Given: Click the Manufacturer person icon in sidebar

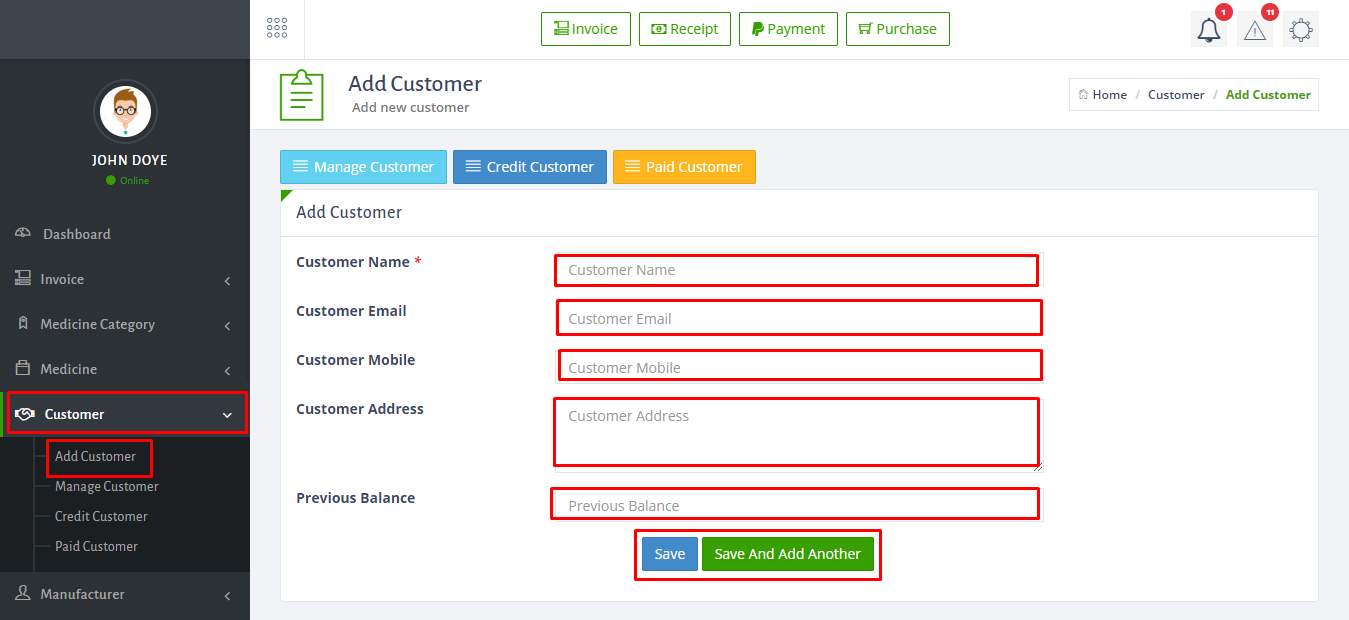Looking at the screenshot, I should click(23, 593).
